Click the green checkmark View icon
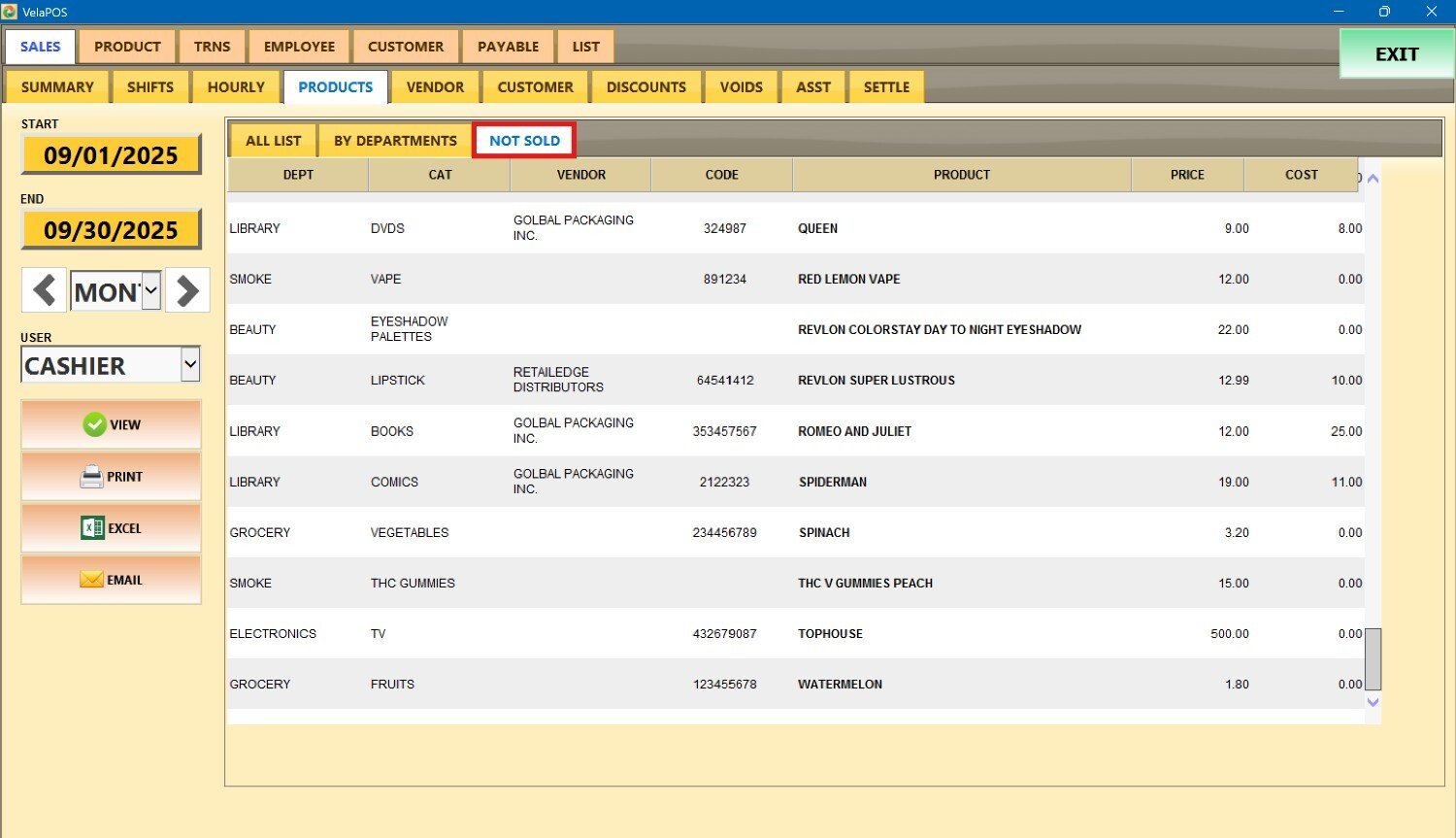The height and width of the screenshot is (838, 1456). 94,424
